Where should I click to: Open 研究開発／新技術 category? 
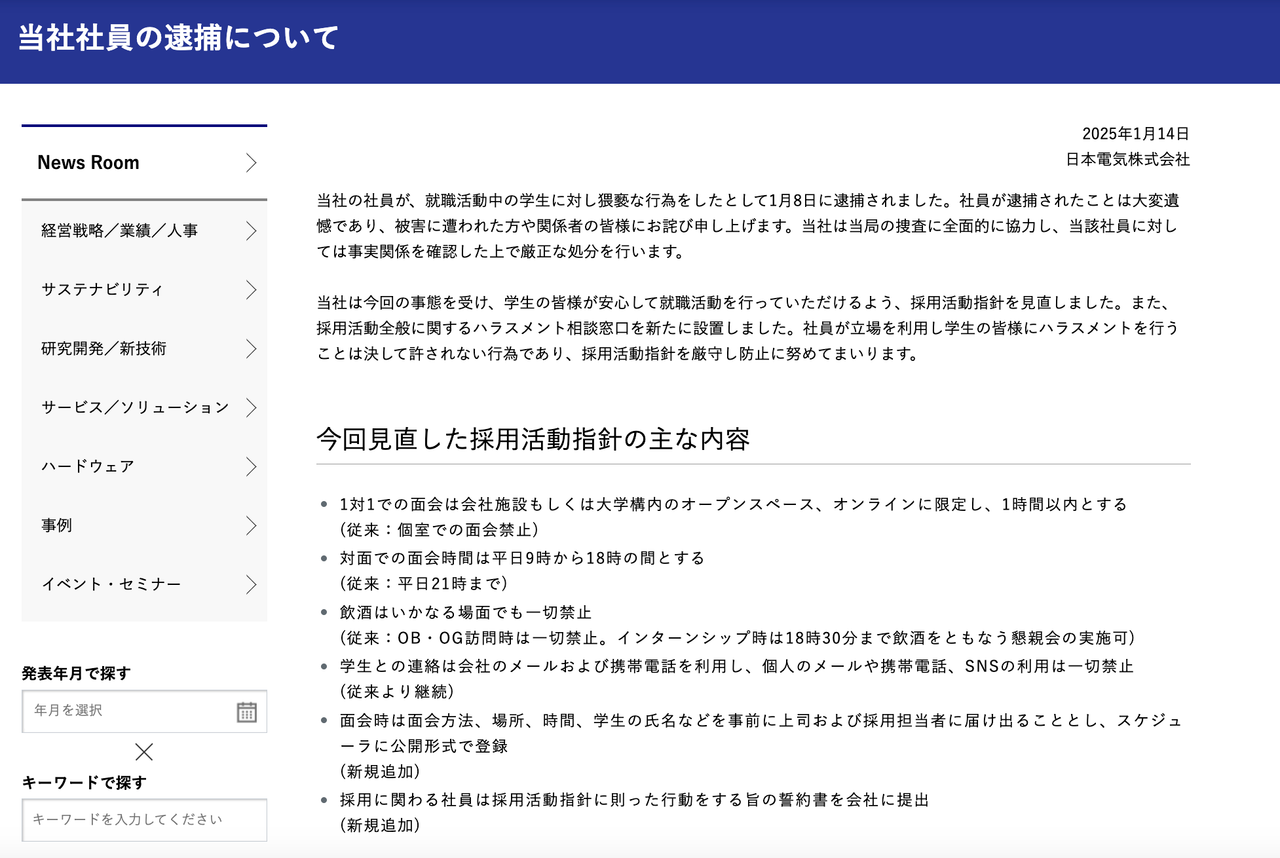tap(144, 349)
